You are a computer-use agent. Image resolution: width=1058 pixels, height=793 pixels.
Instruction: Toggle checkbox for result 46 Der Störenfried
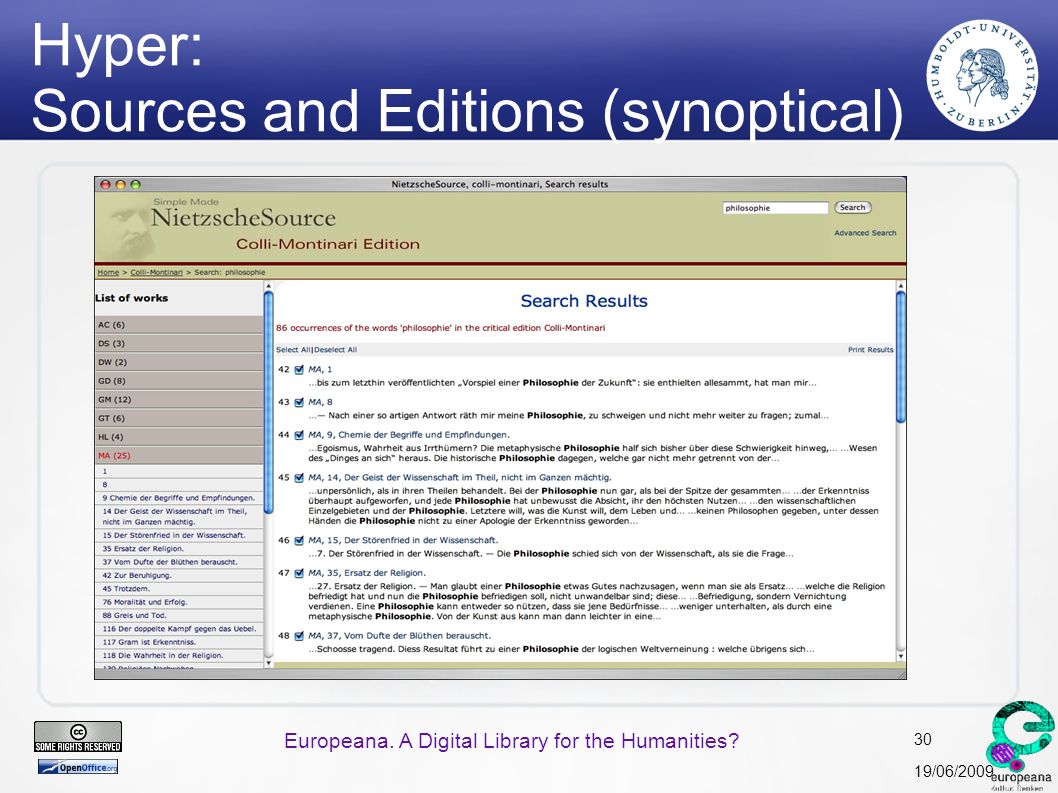click(x=299, y=541)
